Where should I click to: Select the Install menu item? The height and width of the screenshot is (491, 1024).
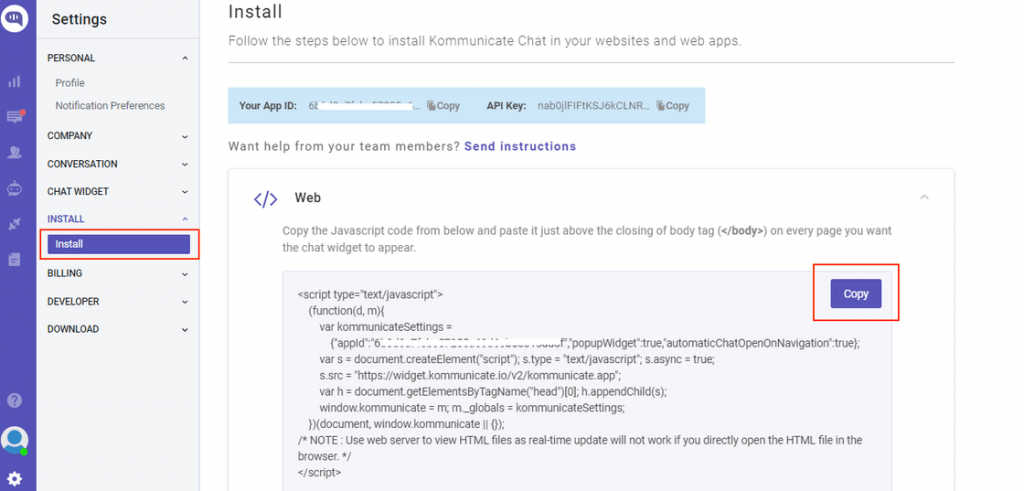tap(119, 244)
